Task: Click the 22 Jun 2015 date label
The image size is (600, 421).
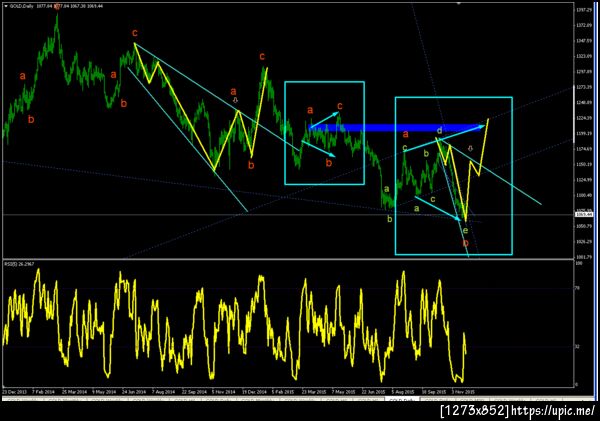Action: tap(373, 392)
